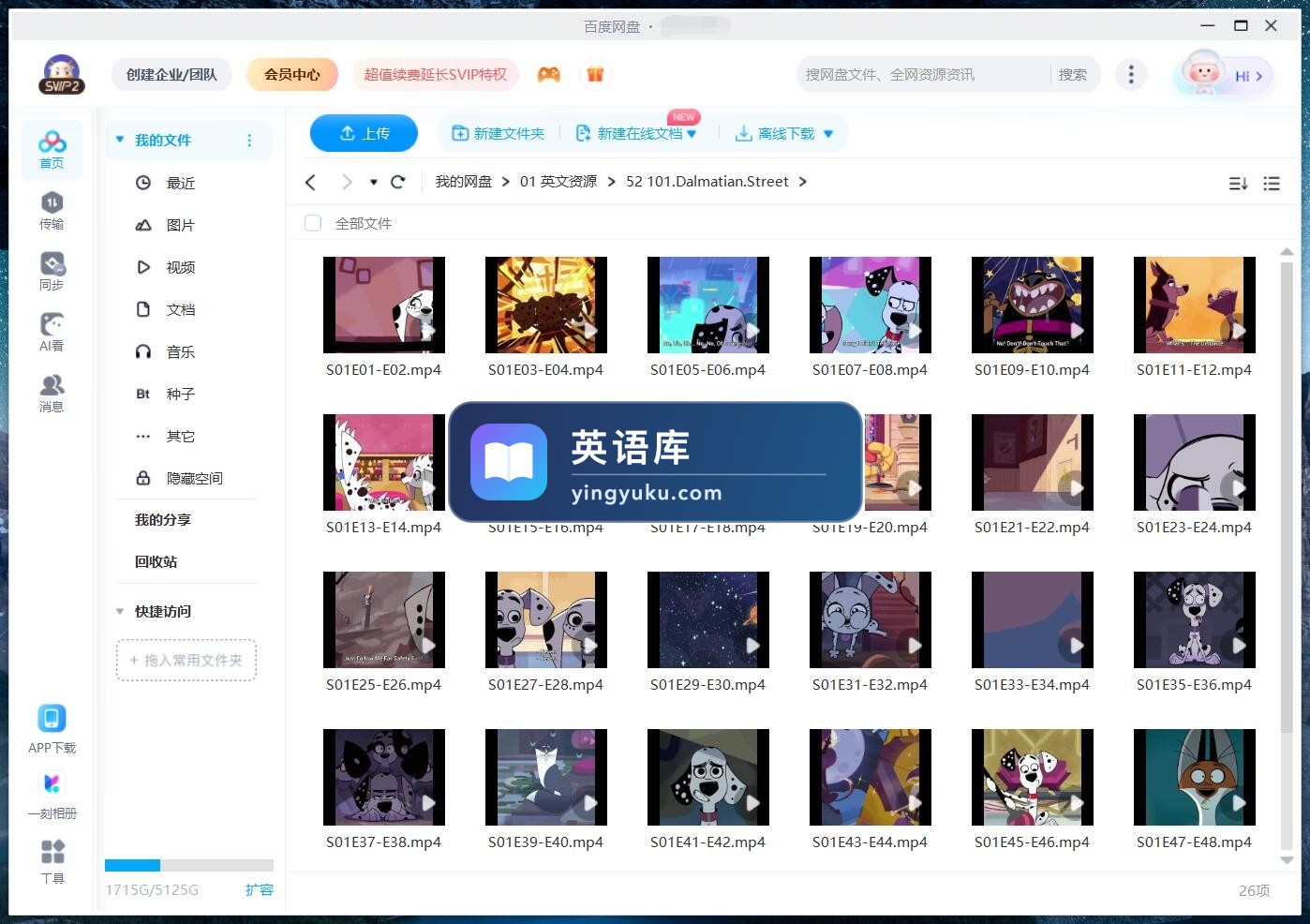
Task: Click 新建文件夹 new folder button
Action: (x=499, y=133)
